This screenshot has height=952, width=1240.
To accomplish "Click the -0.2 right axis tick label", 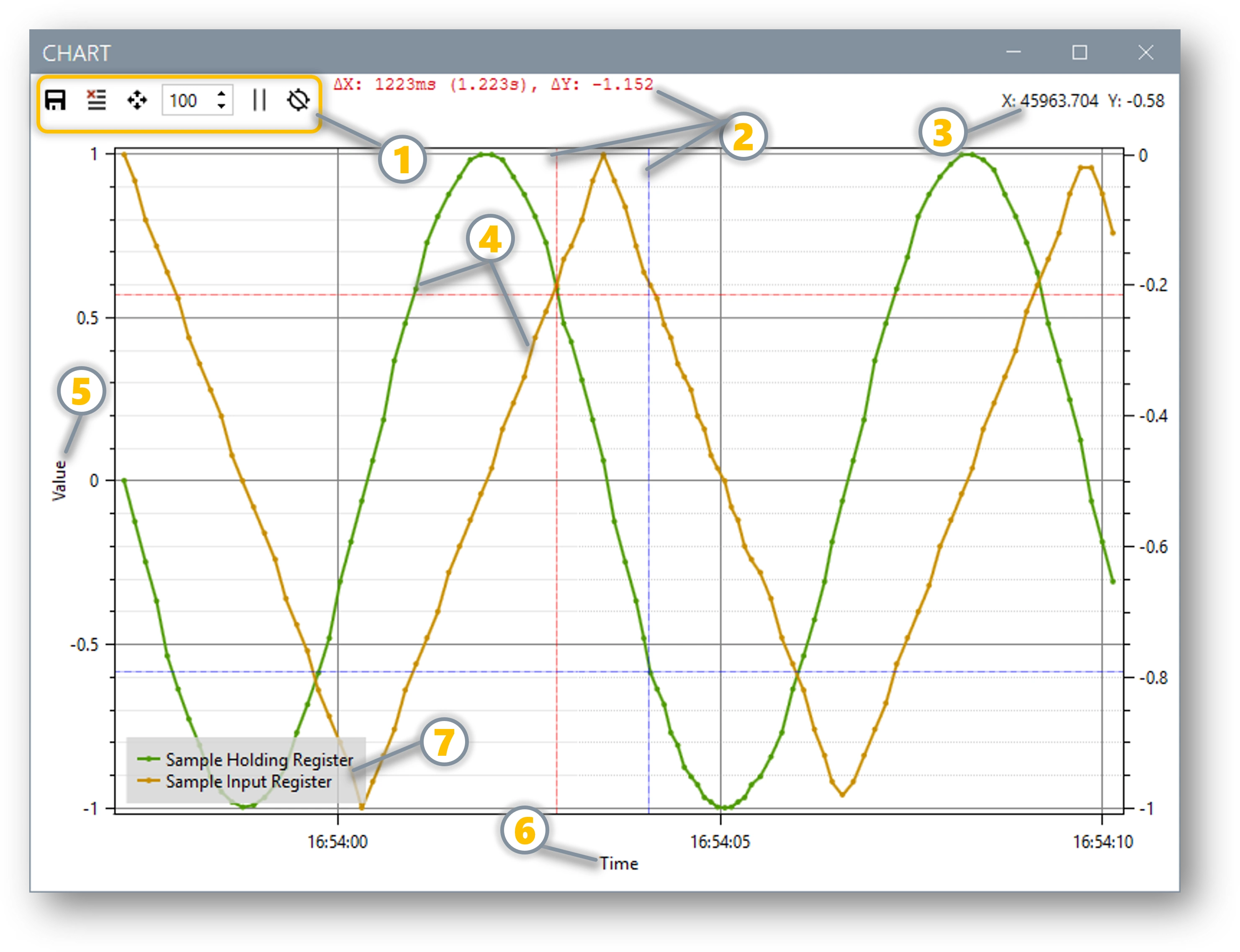I will click(1153, 285).
